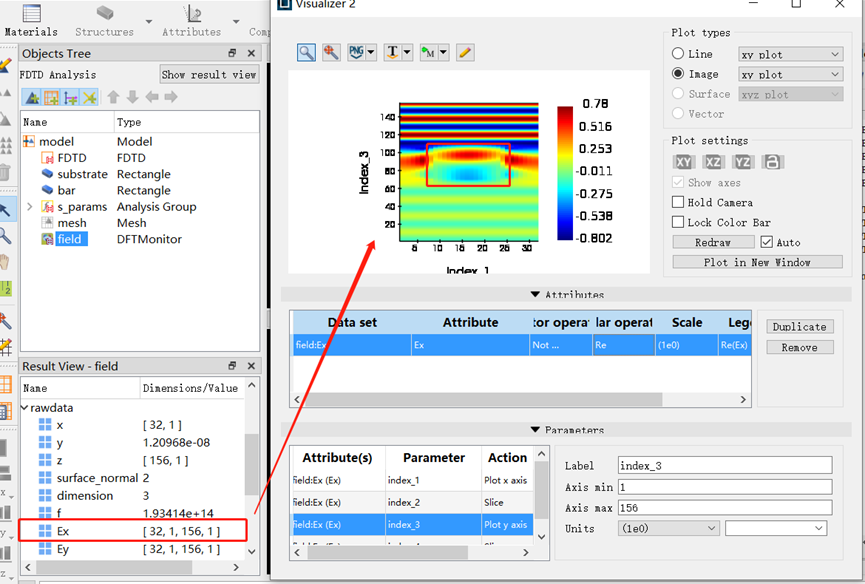Image resolution: width=865 pixels, height=584 pixels.
Task: Collapse the Parameters section triangle
Action: point(535,430)
